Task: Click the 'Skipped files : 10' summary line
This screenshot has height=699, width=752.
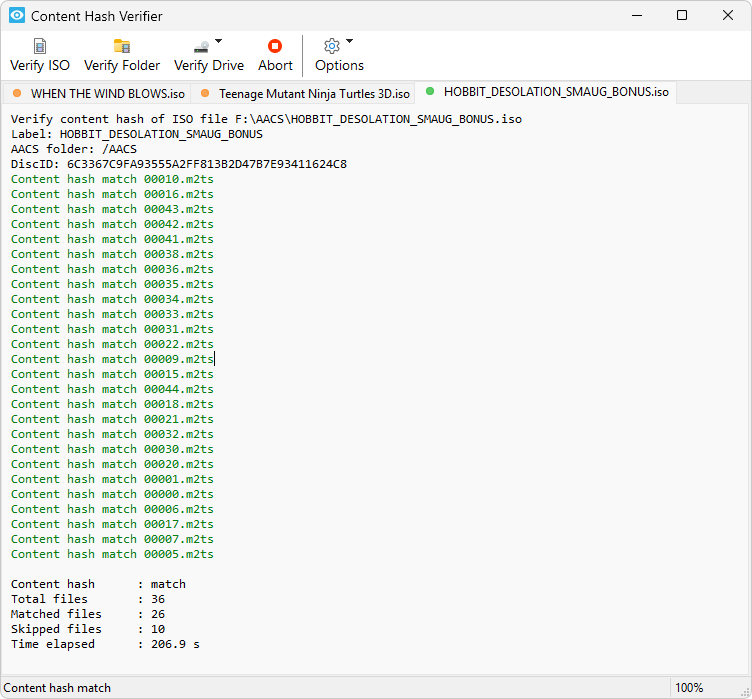Action: click(88, 628)
